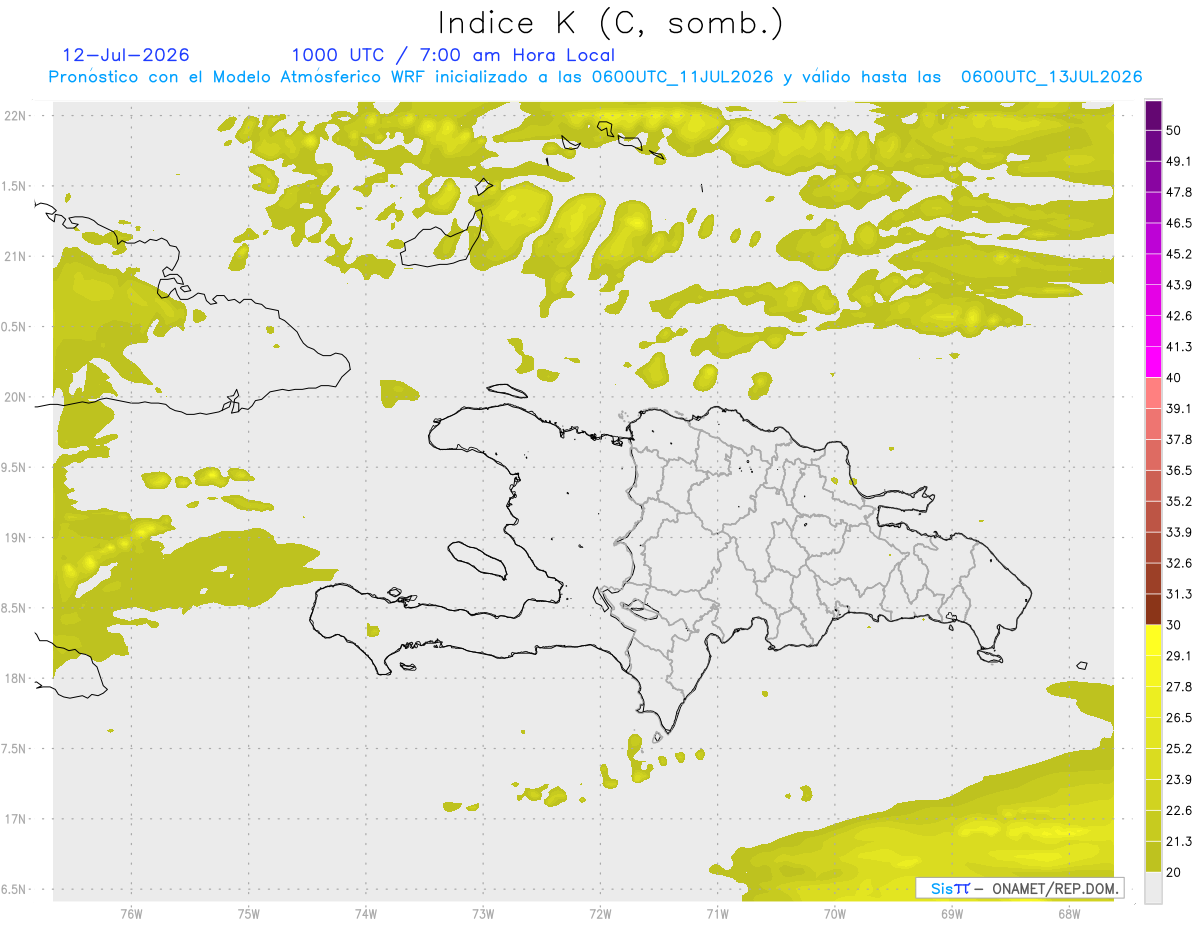Screen dimensions: 1200x927
Task: Click the '43.9' colorbar label
Action: click(x=1179, y=285)
